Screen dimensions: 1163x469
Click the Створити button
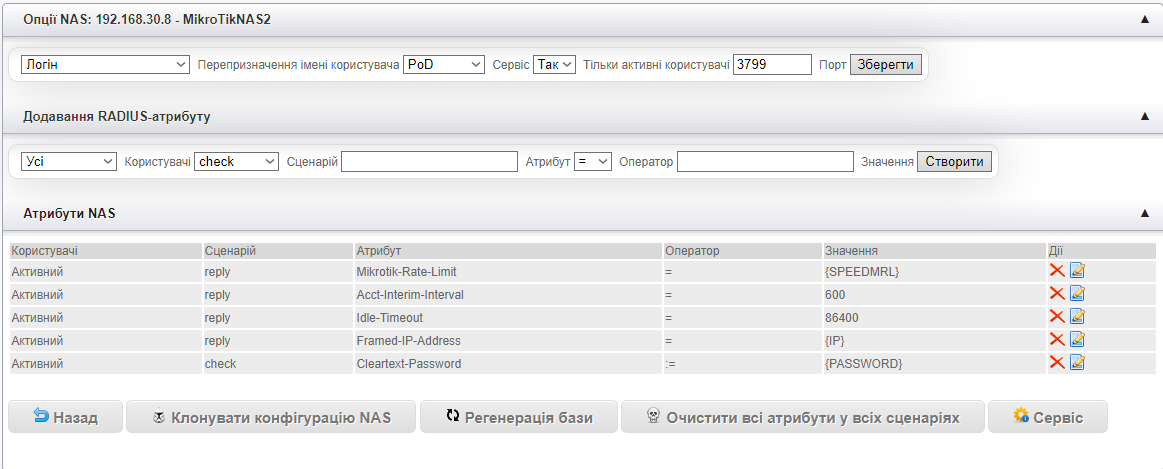(954, 161)
